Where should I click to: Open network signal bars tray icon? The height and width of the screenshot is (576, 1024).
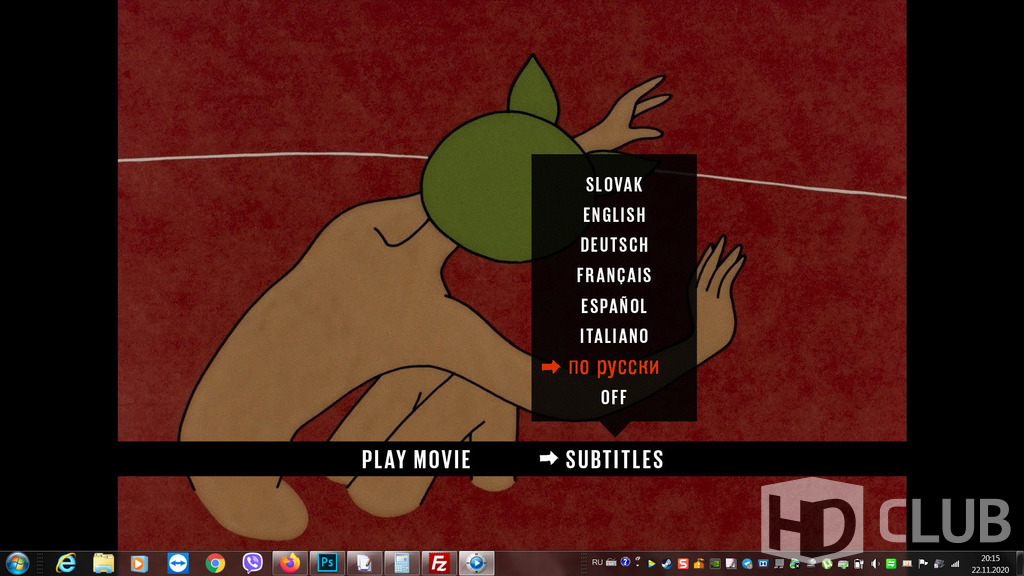click(955, 564)
